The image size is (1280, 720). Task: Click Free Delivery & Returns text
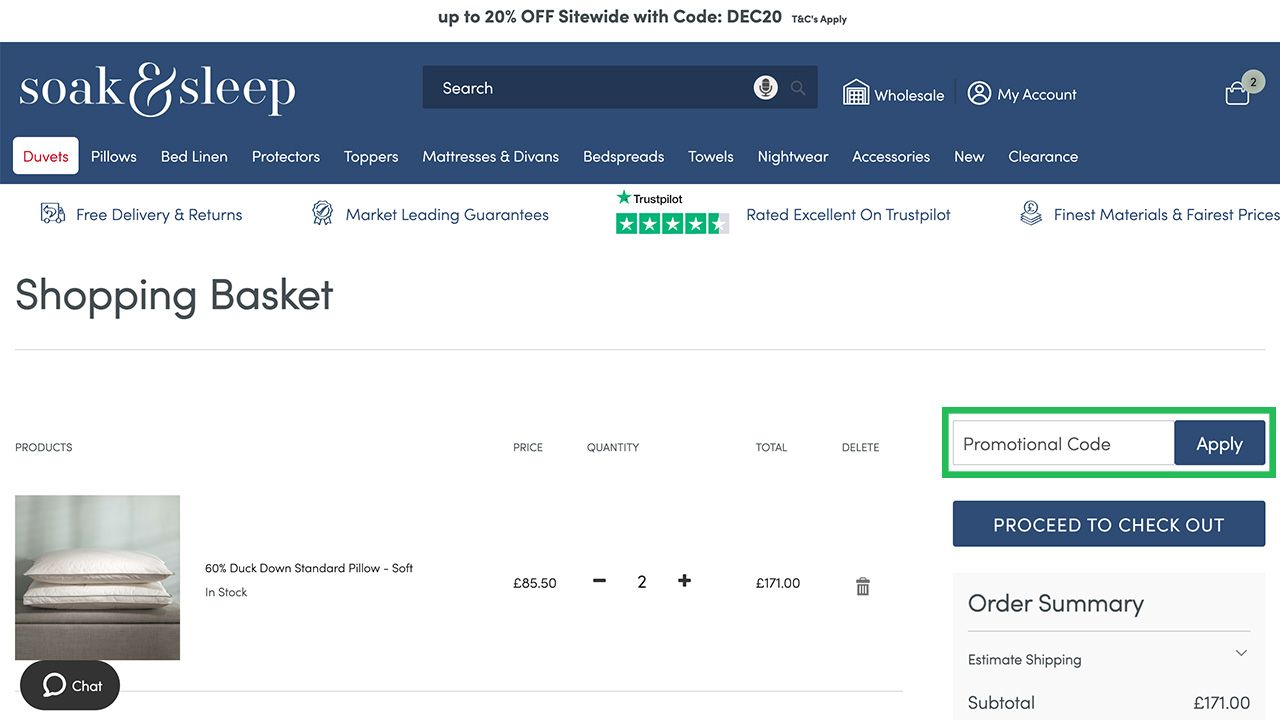click(159, 214)
